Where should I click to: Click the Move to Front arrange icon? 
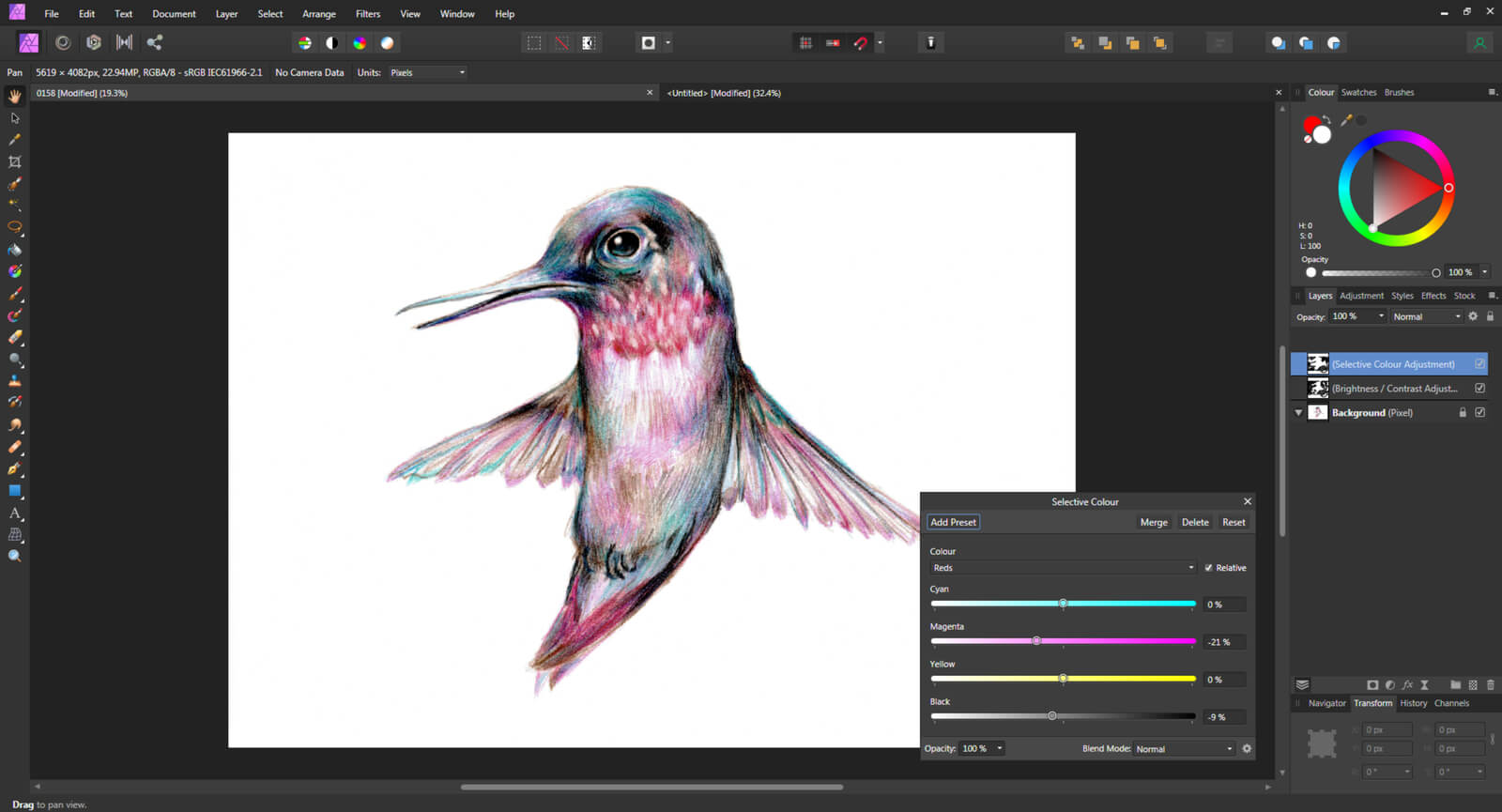coord(1160,43)
